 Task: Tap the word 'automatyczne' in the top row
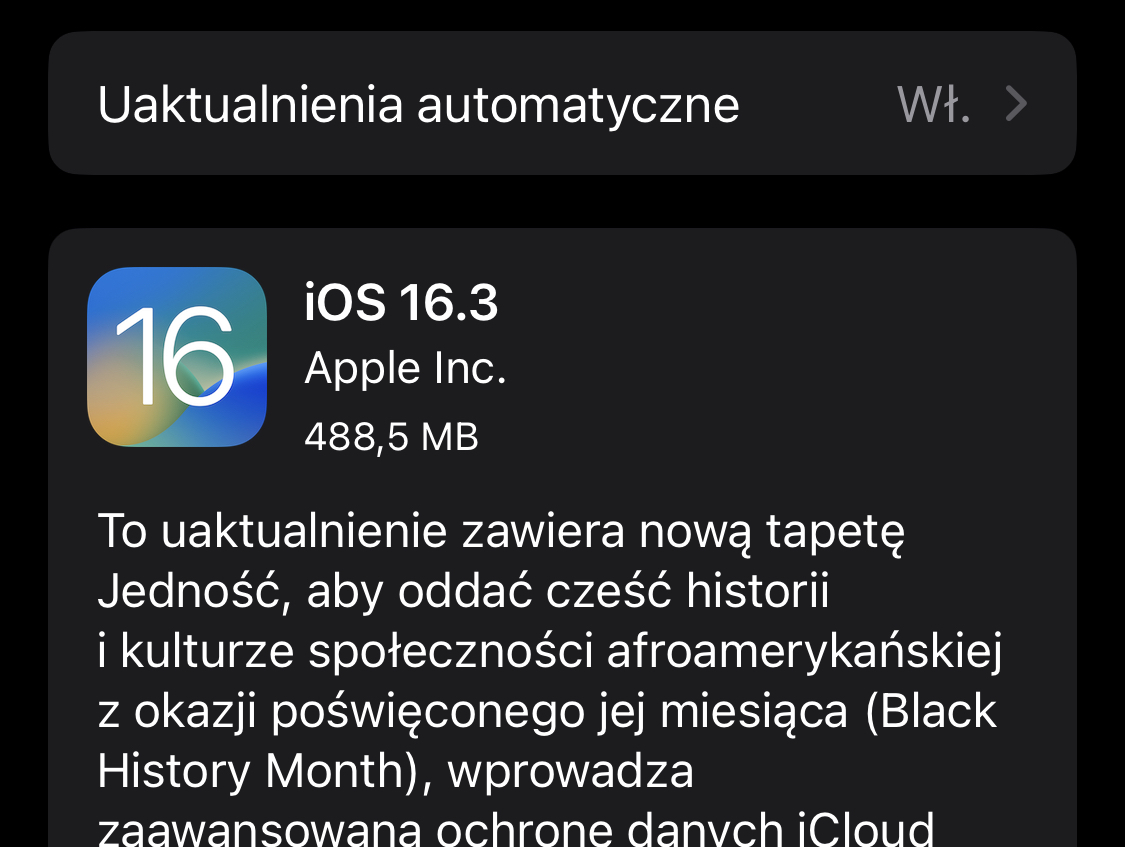point(578,106)
